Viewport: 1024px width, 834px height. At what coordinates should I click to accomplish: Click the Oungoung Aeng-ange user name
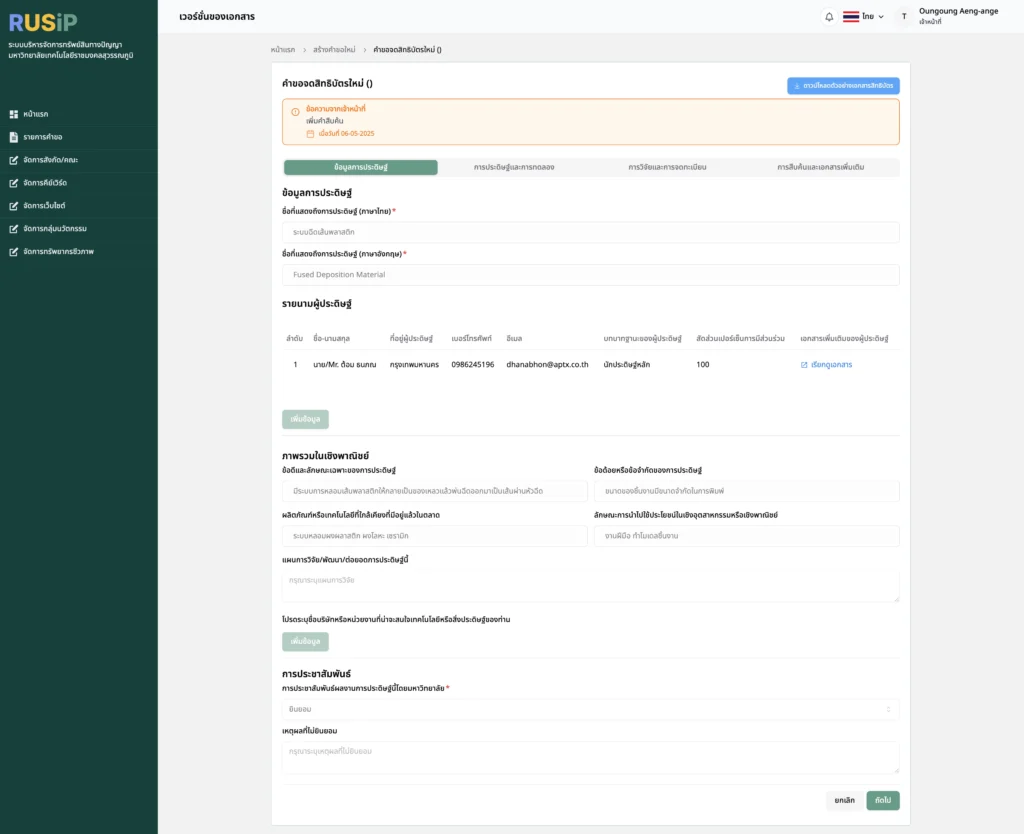958,11
